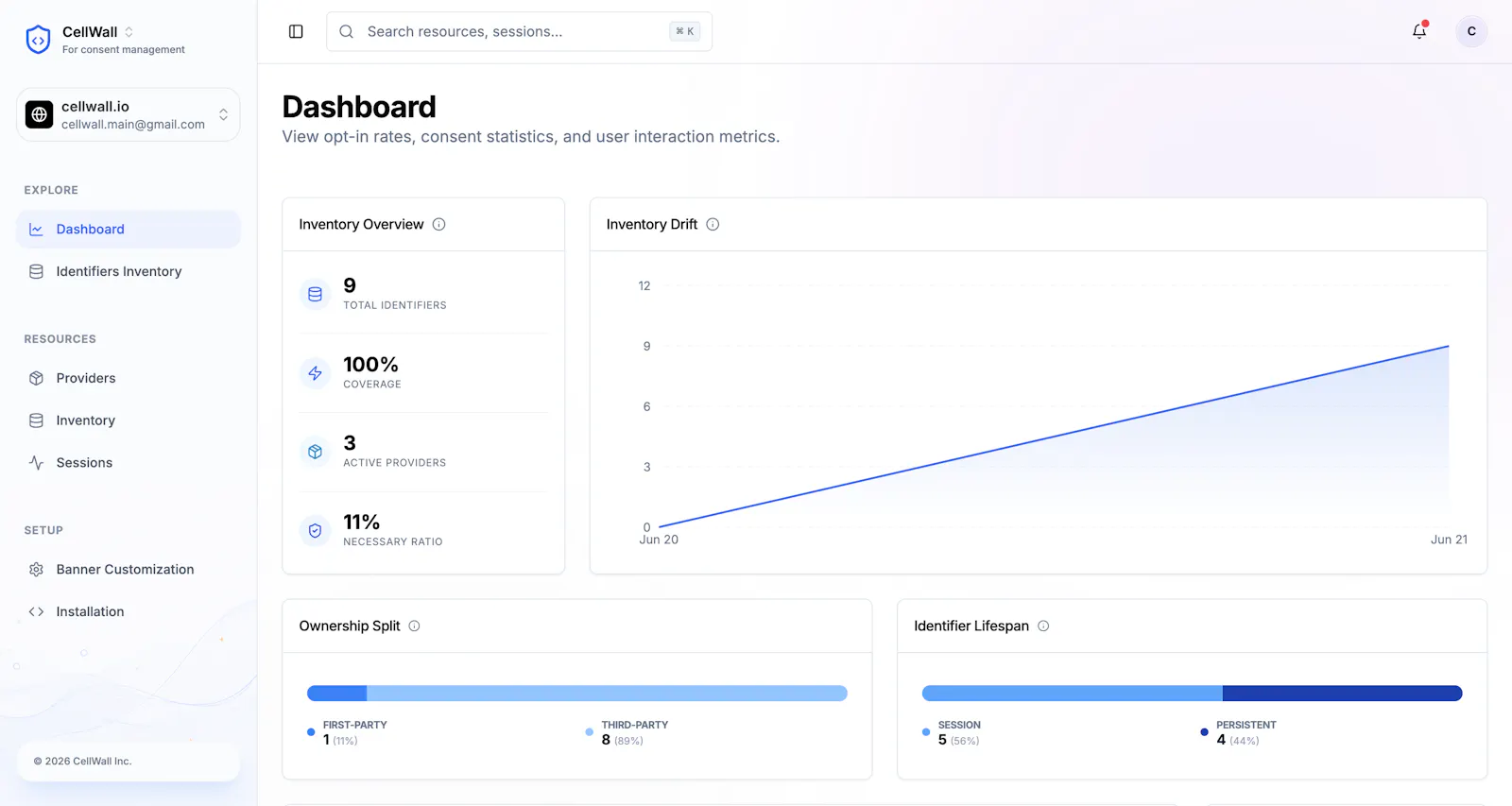Screen dimensions: 1512x806
Task: Click the 100% coverage value
Action: [x=370, y=365]
